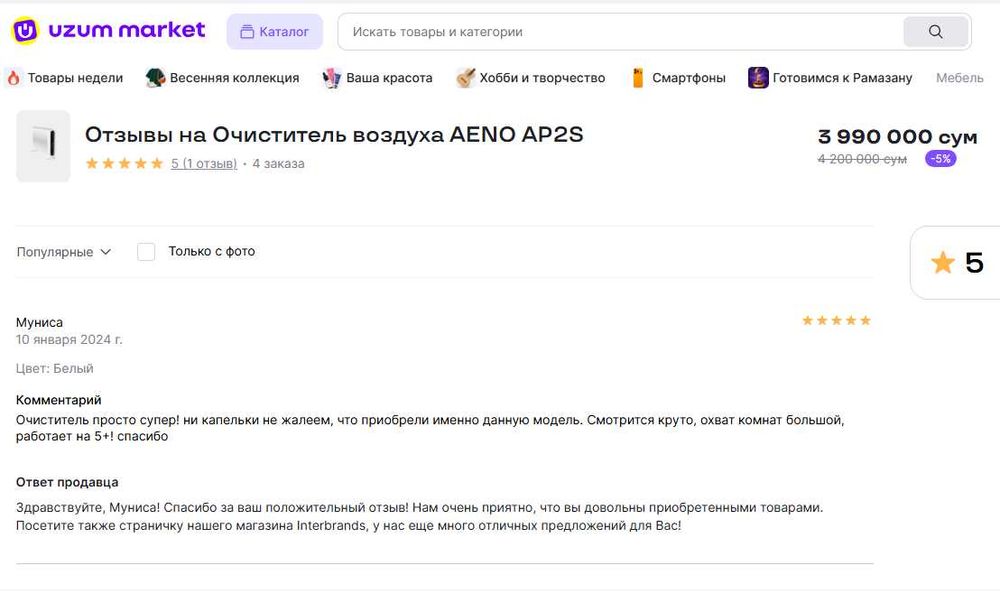This screenshot has height=594, width=1000.
Task: Click the guitar icon beside Хобби и творчество
Action: coord(466,78)
